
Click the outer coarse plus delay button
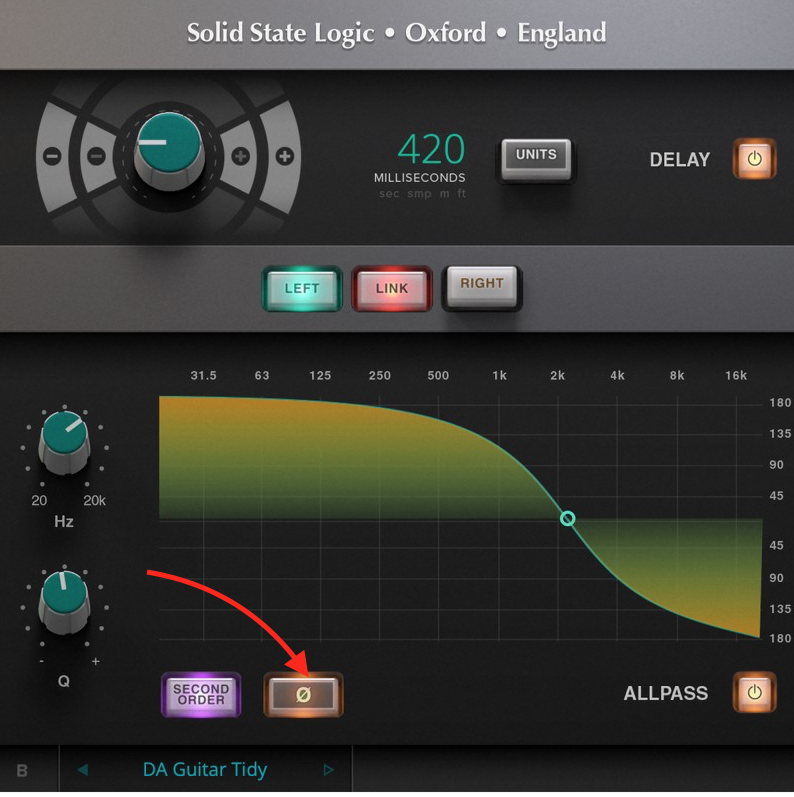pos(285,156)
